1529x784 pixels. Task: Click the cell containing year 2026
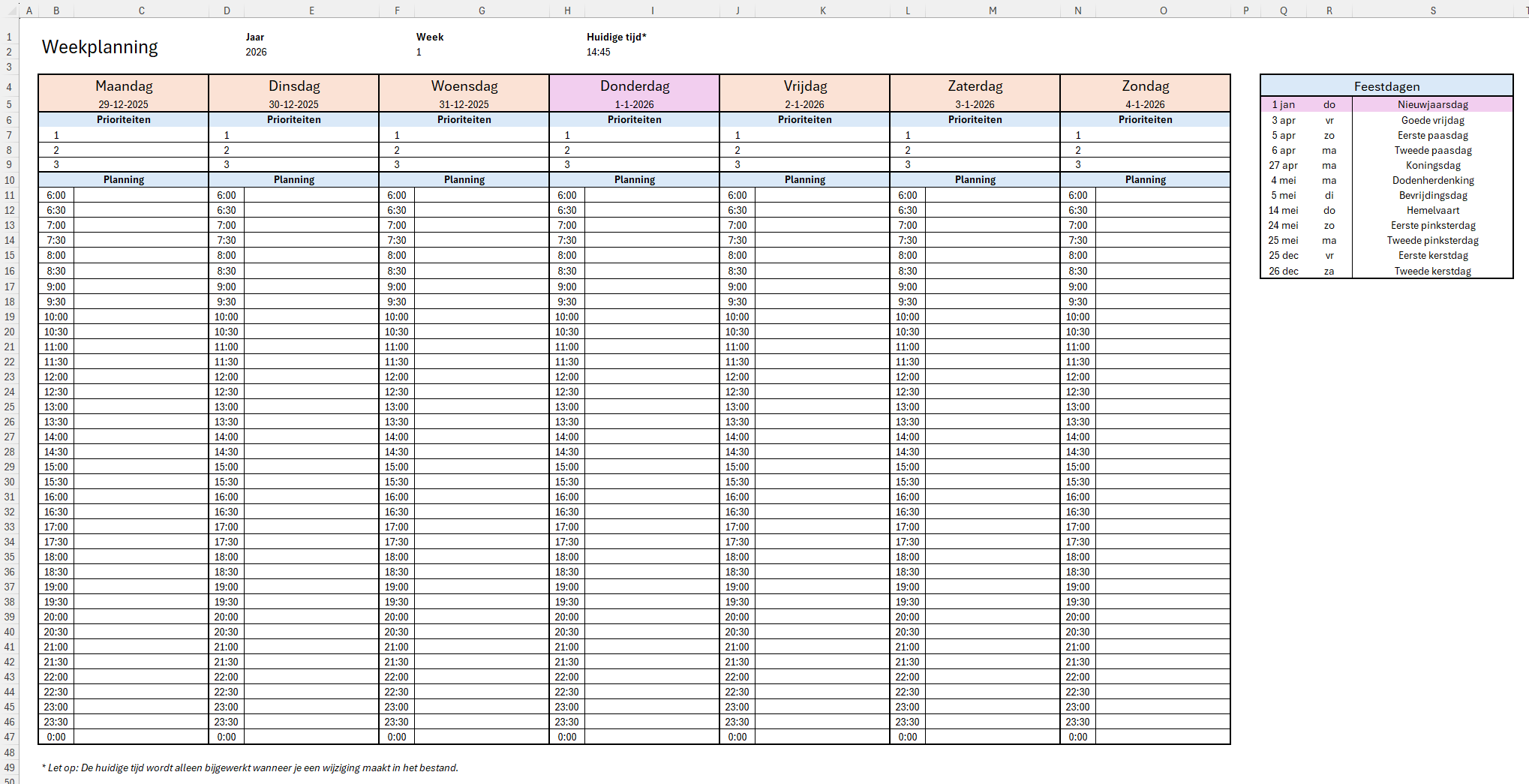[x=255, y=52]
